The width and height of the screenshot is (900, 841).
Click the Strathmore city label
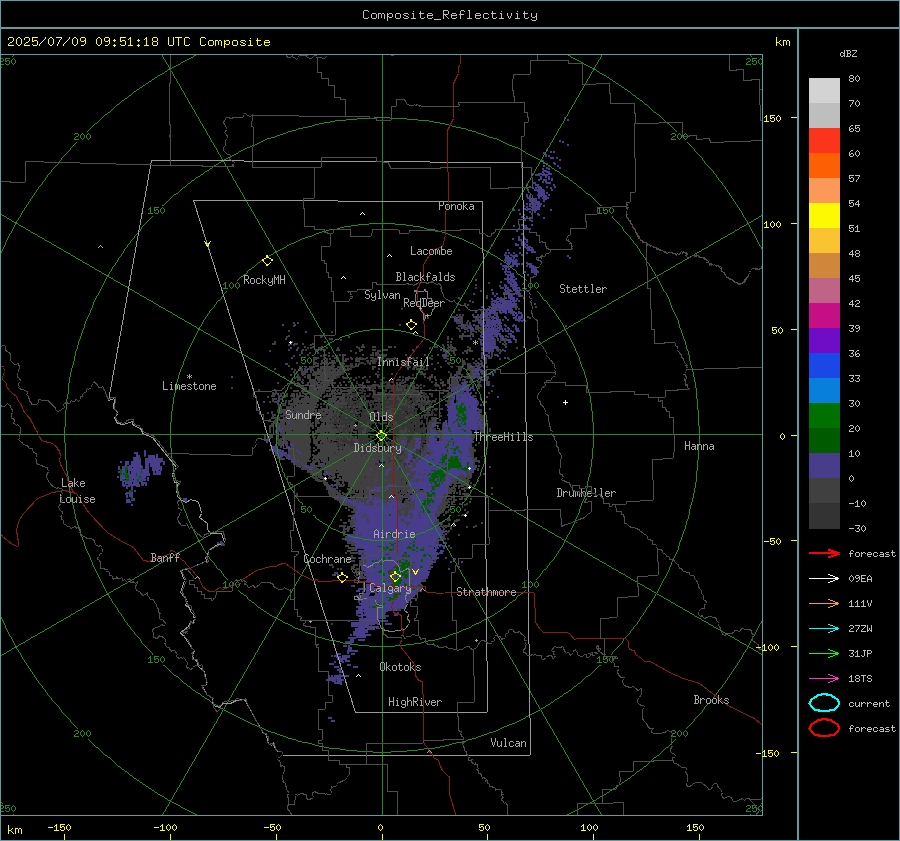pos(486,592)
